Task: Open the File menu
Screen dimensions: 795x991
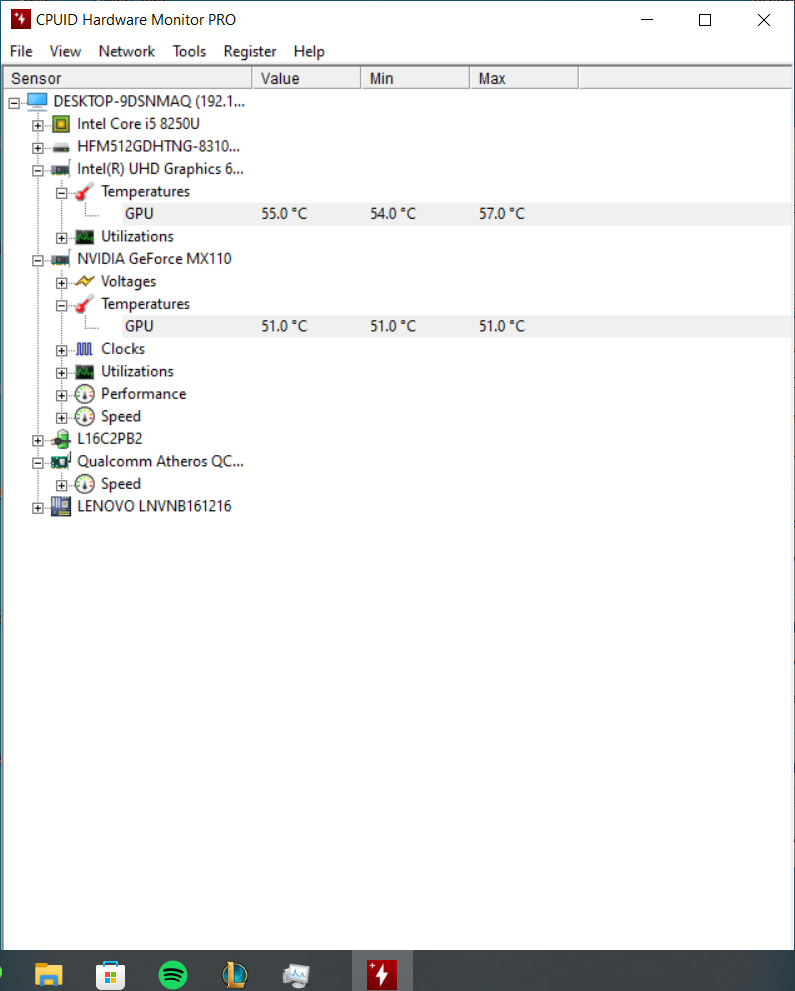Action: [21, 51]
